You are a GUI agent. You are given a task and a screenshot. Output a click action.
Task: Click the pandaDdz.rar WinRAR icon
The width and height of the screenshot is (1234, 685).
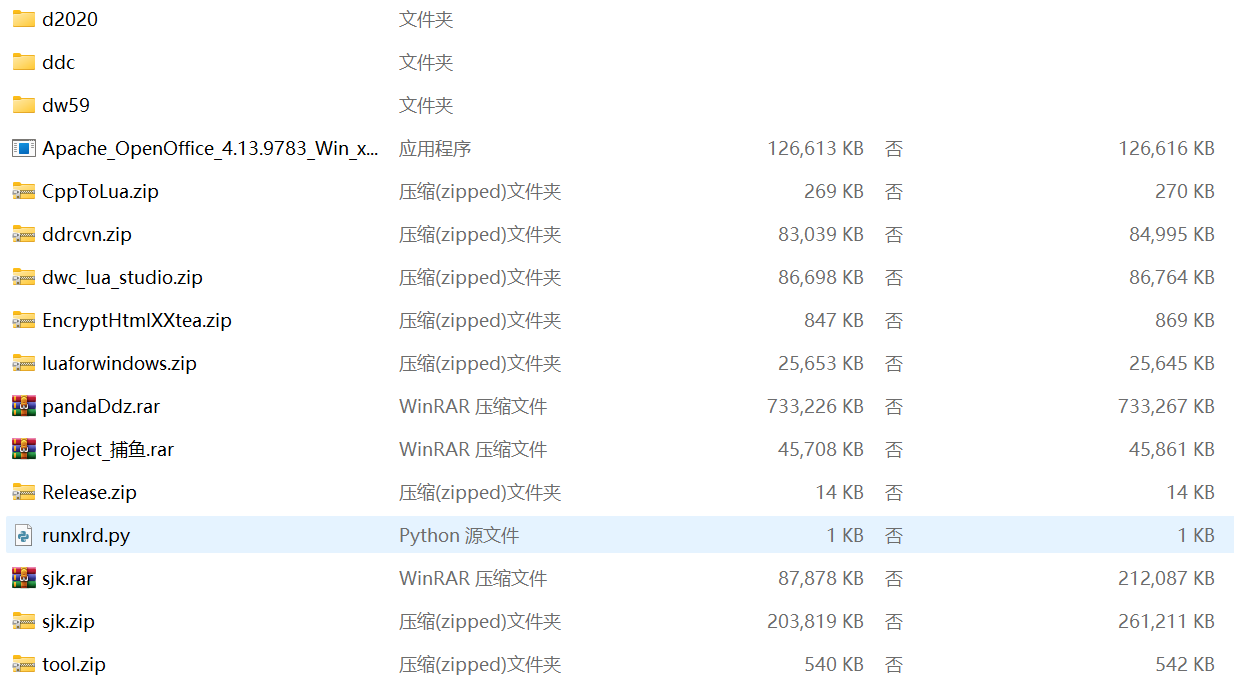coord(24,406)
